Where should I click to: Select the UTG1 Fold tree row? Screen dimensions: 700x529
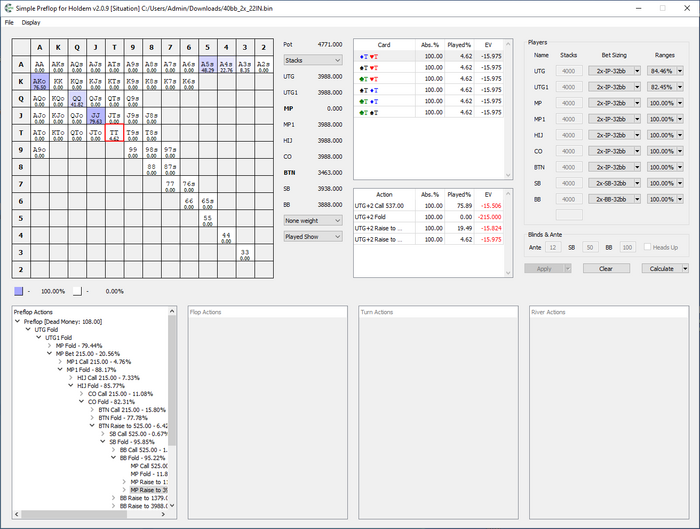(x=58, y=337)
